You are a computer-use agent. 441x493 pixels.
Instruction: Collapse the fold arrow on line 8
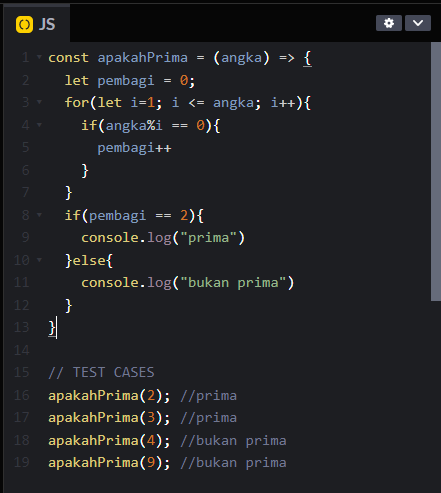coord(39,215)
